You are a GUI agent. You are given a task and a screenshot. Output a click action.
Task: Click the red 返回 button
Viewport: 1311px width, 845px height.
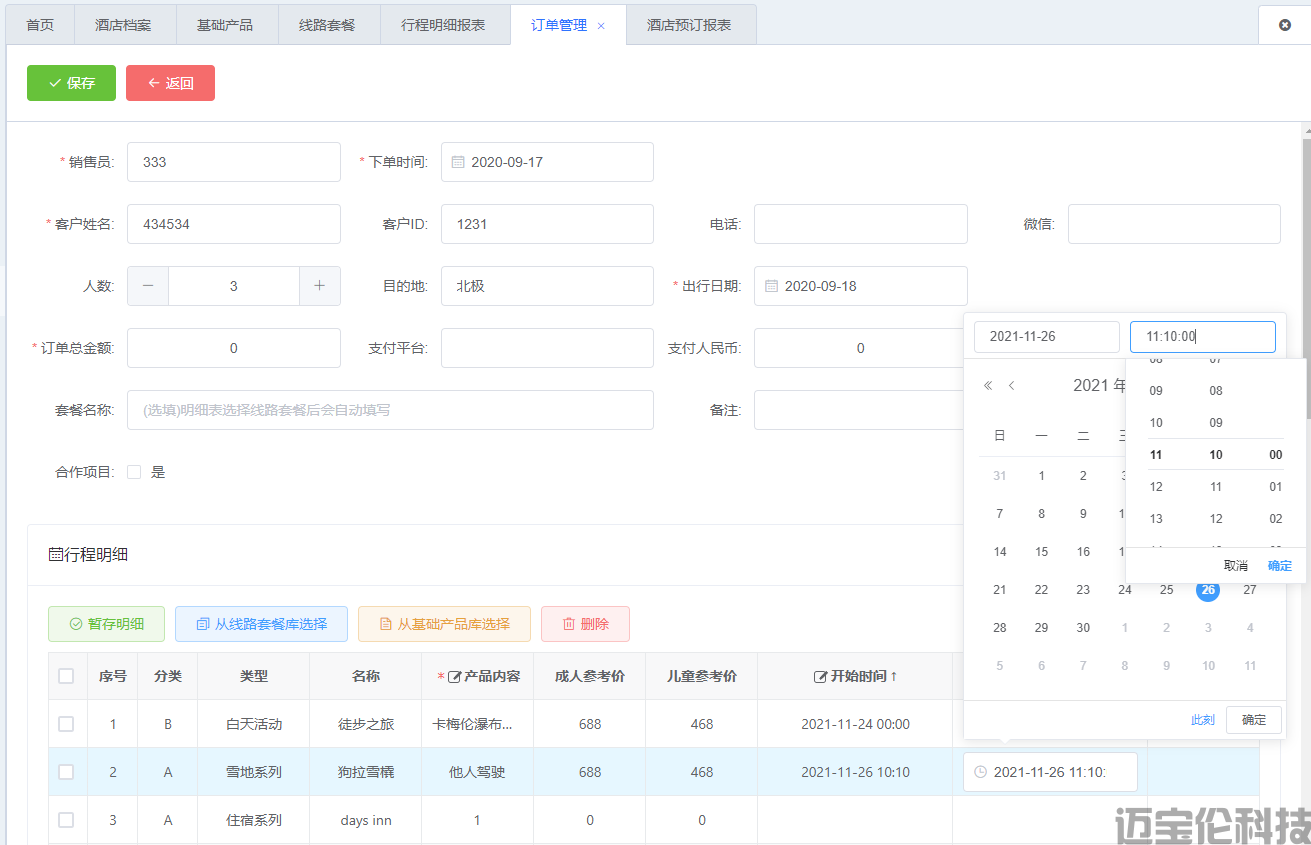pyautogui.click(x=170, y=83)
